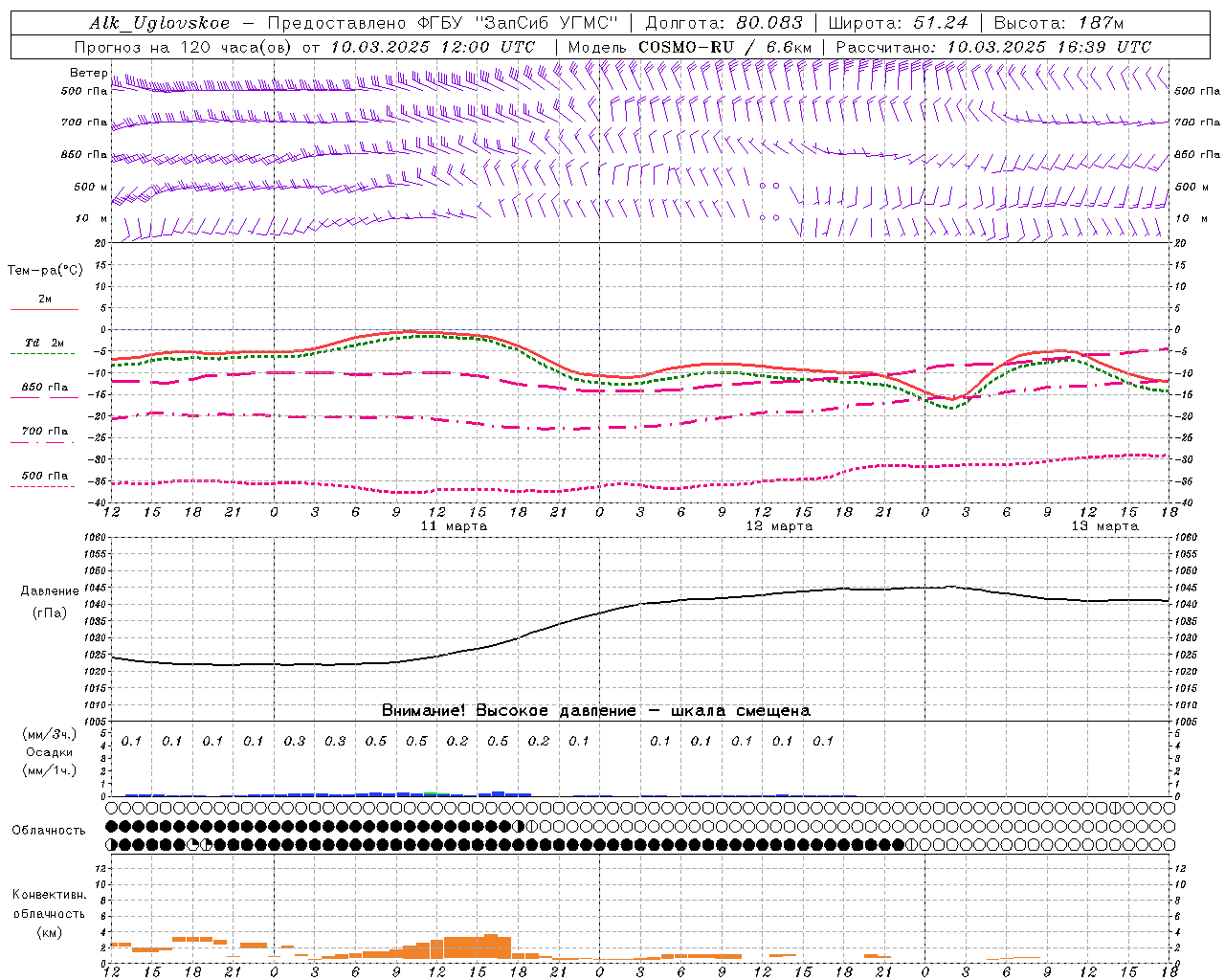Image resolution: width=1225 pixels, height=980 pixels.
Task: Click the 'Конвективн.' convective cloud label
Action: (x=49, y=895)
